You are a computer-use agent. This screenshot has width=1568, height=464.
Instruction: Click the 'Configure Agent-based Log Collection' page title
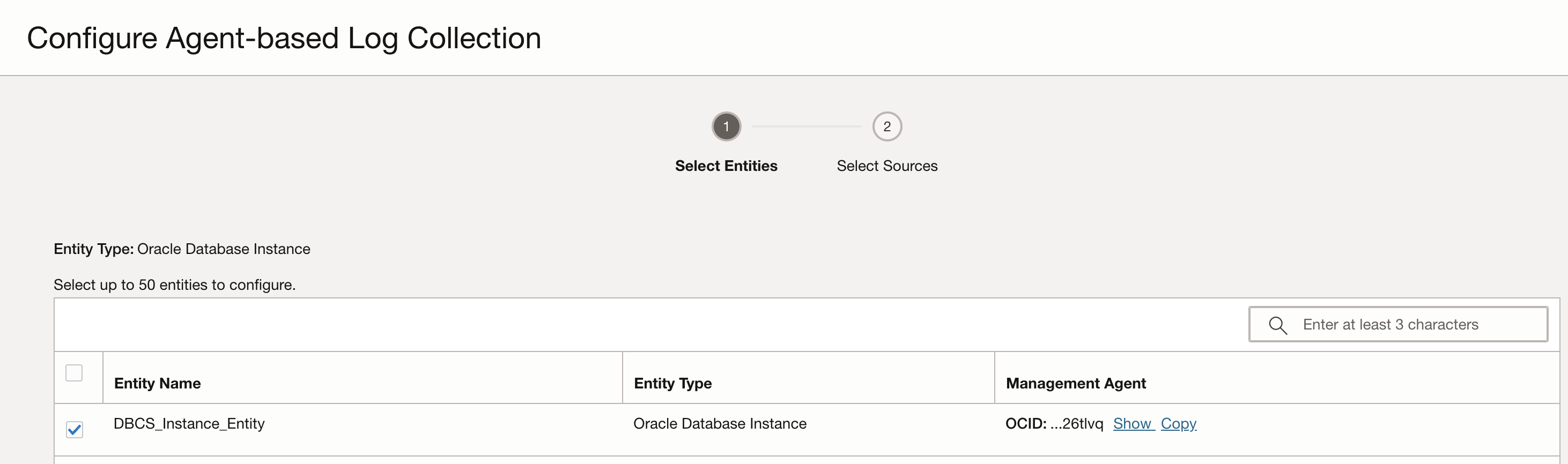click(x=284, y=39)
